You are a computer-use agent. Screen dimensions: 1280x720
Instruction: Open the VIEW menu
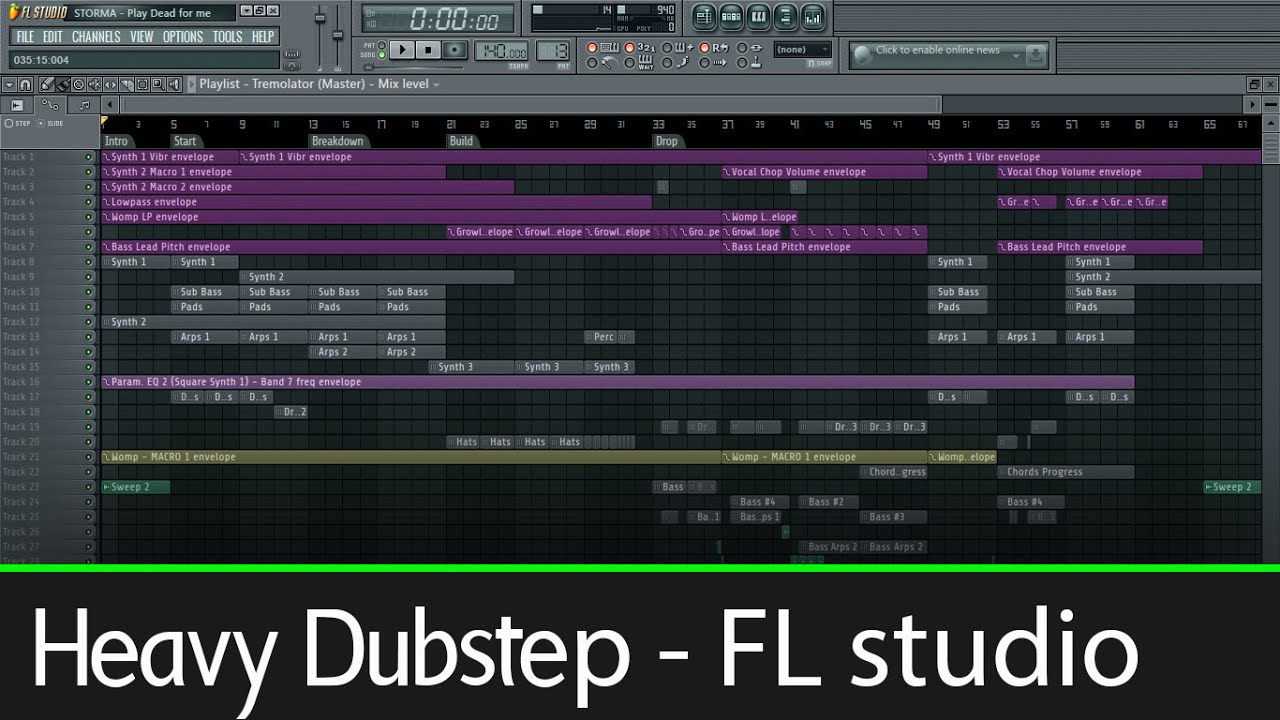coord(142,37)
